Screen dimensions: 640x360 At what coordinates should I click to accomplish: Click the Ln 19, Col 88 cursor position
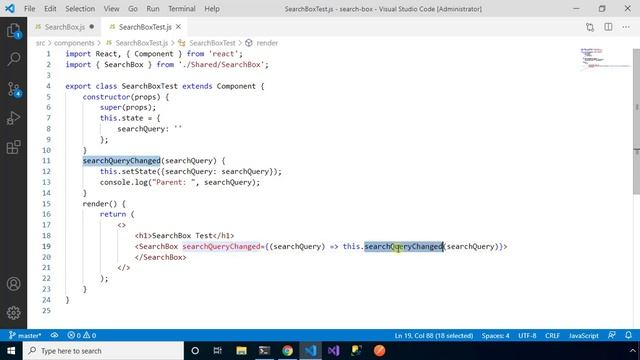pos(433,336)
